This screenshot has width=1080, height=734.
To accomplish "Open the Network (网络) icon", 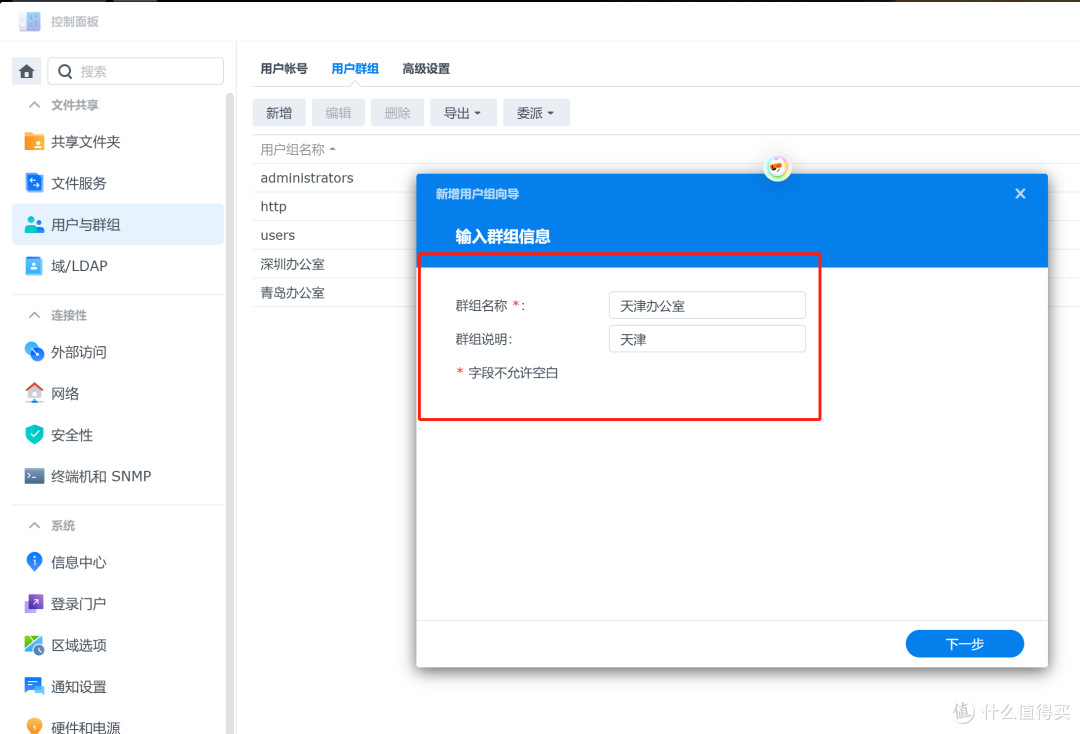I will coord(34,393).
